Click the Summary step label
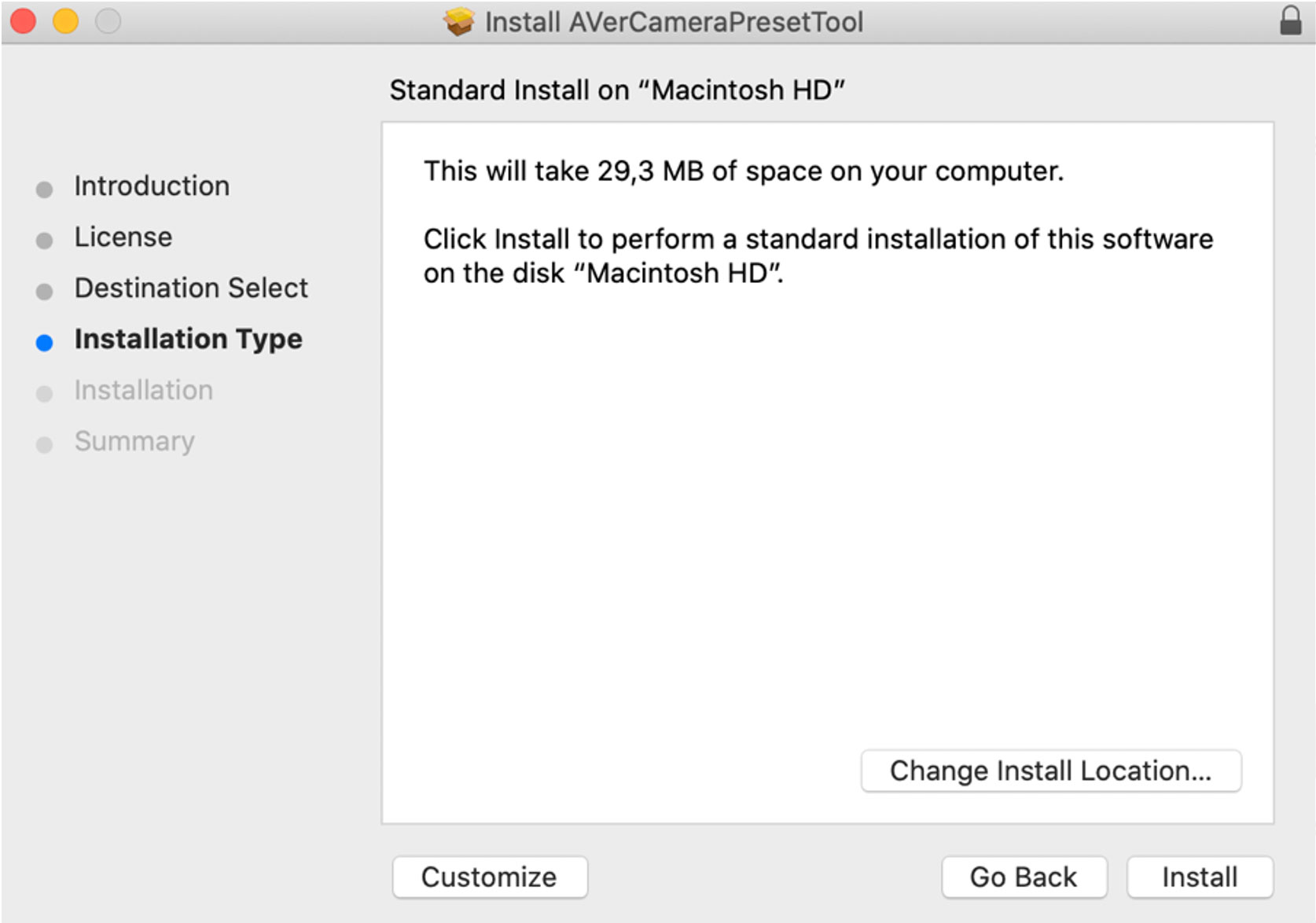 (x=134, y=442)
